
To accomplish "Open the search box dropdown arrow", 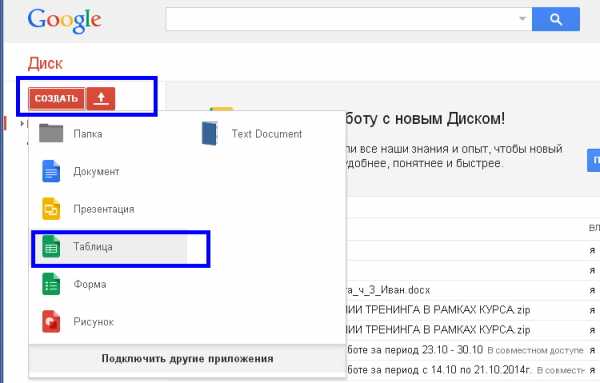I will point(522,18).
